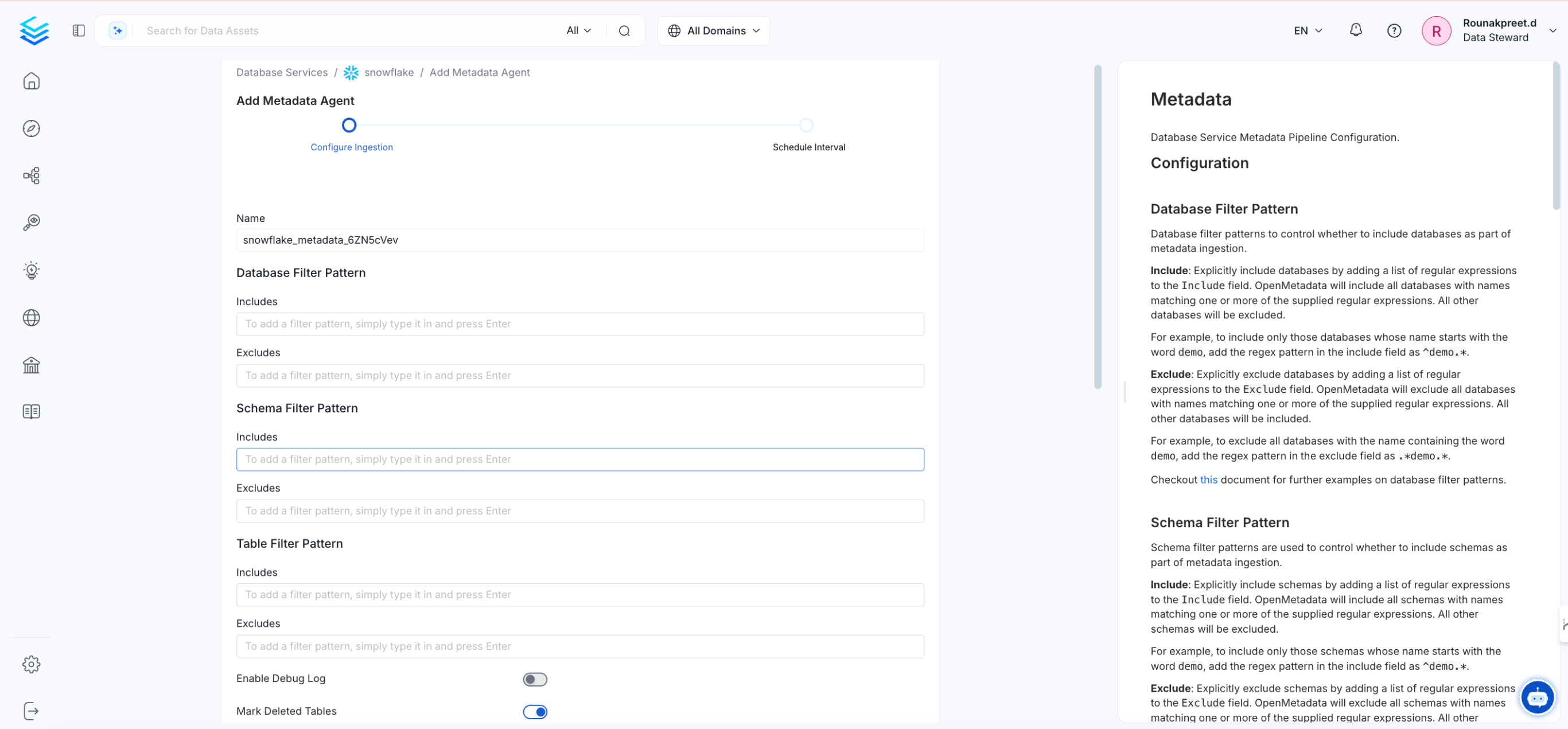Disable Mark Deleted Tables toggle
The image size is (1568, 729).
pos(535,711)
